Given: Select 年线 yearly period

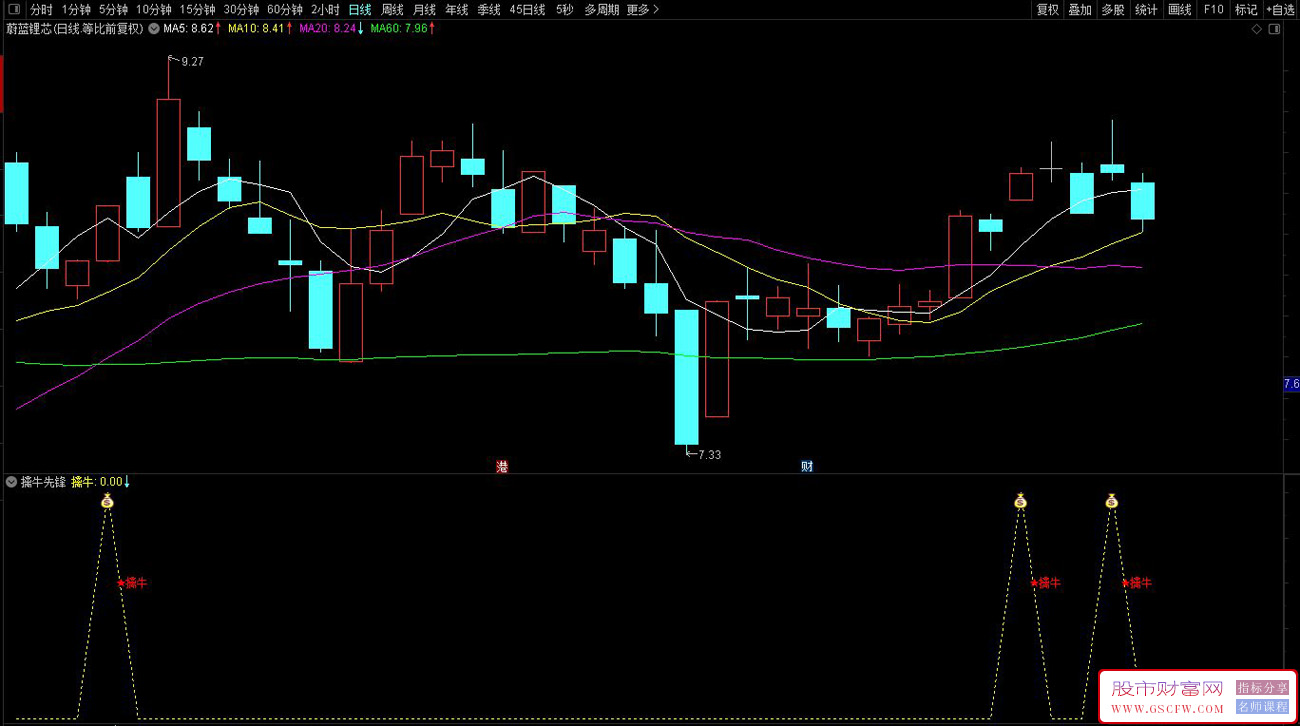Looking at the screenshot, I should [456, 9].
